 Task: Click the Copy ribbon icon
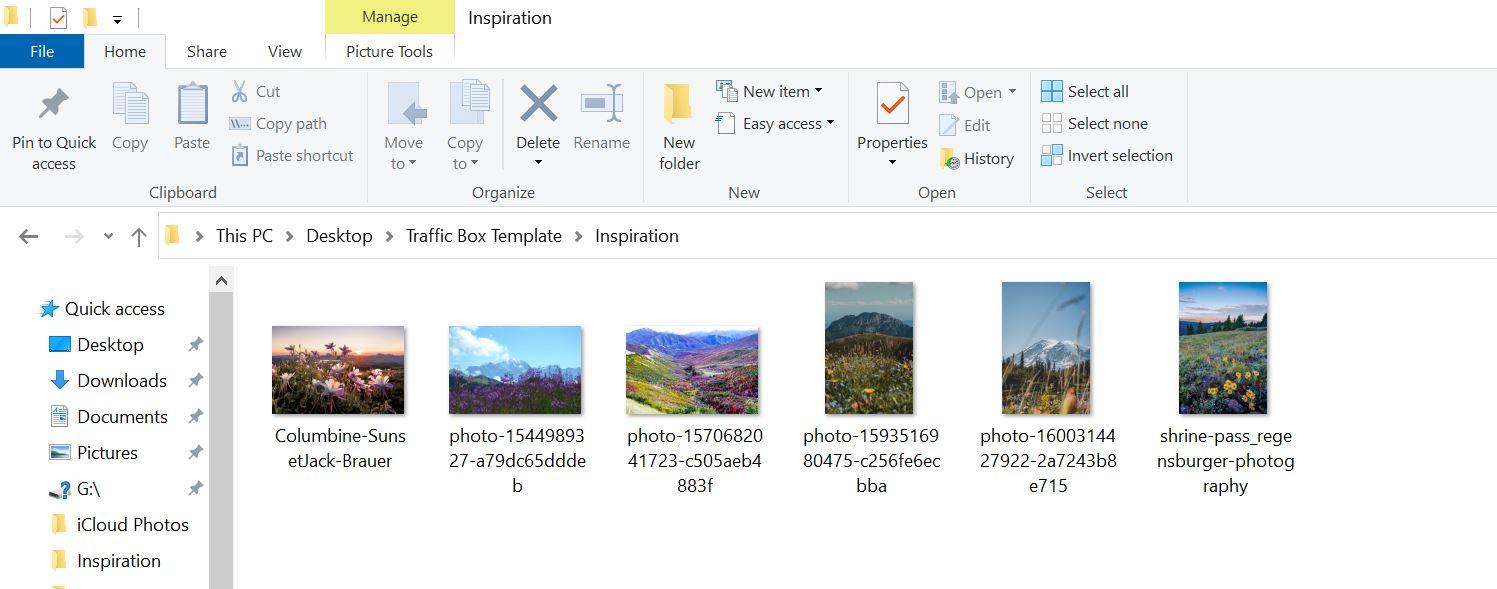click(130, 104)
